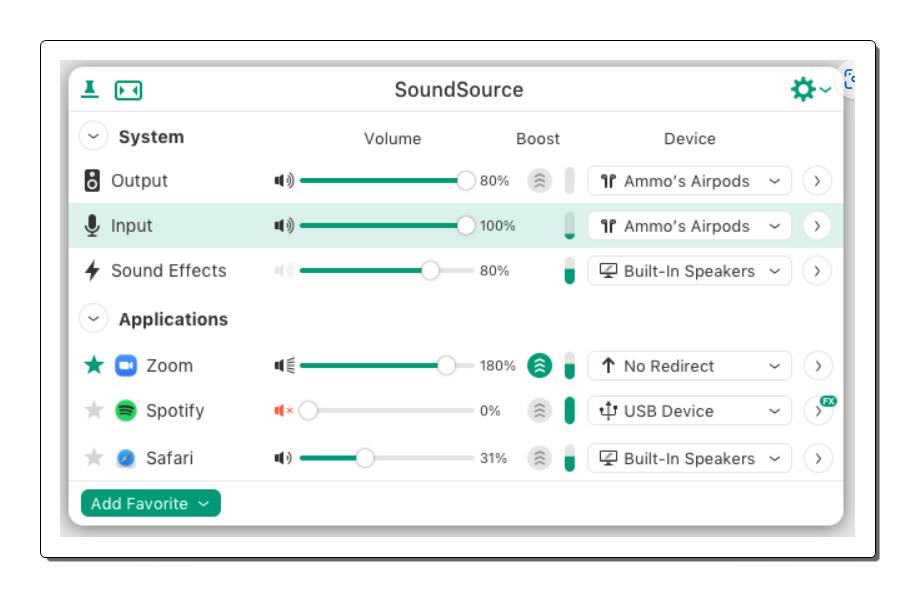Click the Spotify app icon
The height and width of the screenshot is (597, 915).
(125, 411)
